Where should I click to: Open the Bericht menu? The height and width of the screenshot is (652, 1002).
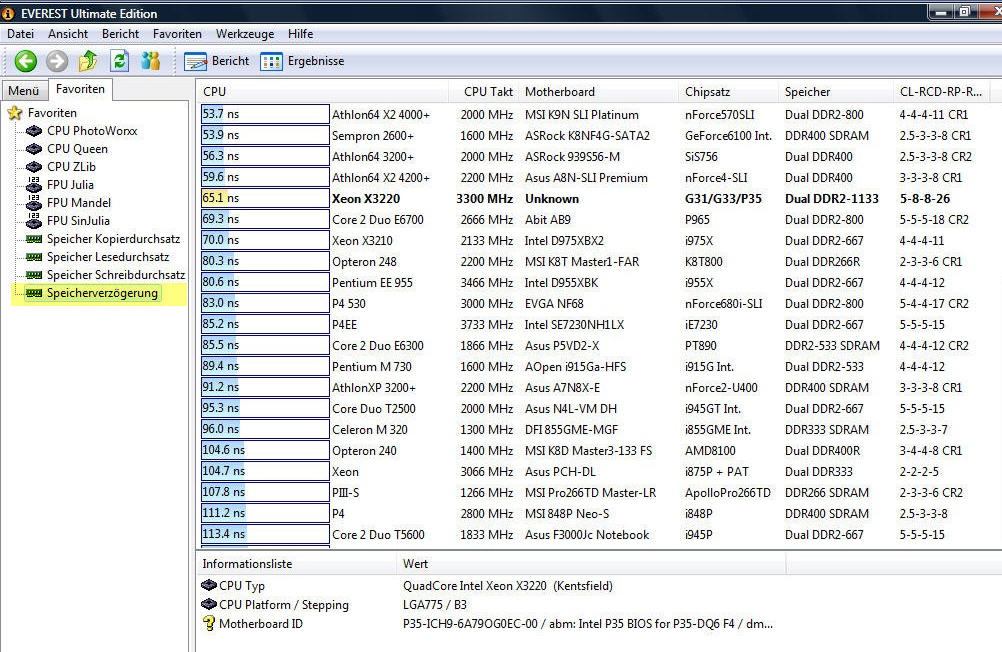(x=120, y=34)
